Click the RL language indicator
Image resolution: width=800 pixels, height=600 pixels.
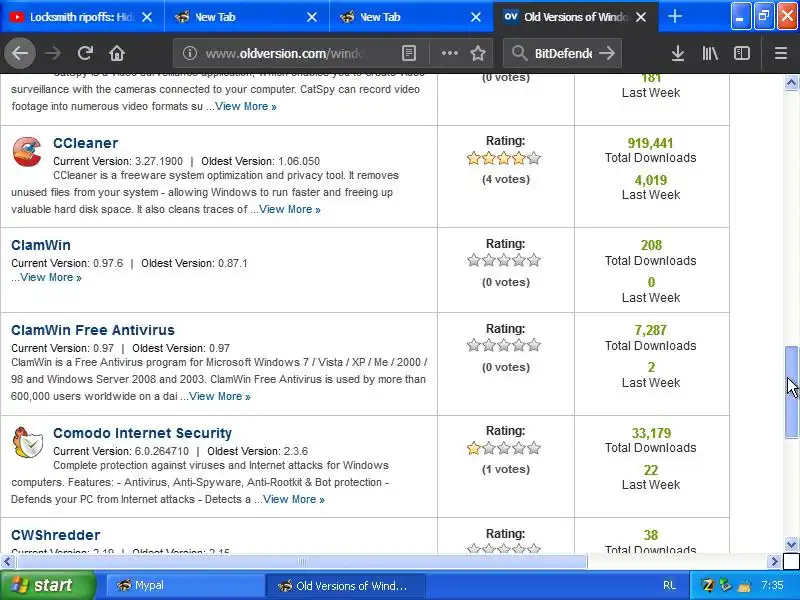(x=669, y=585)
